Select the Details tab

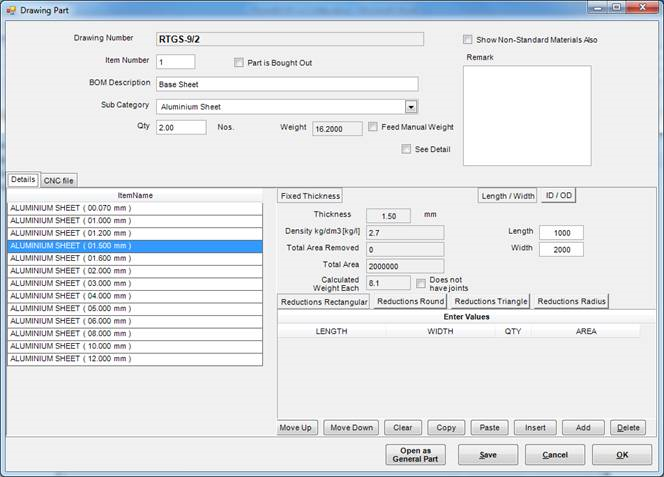tap(23, 180)
